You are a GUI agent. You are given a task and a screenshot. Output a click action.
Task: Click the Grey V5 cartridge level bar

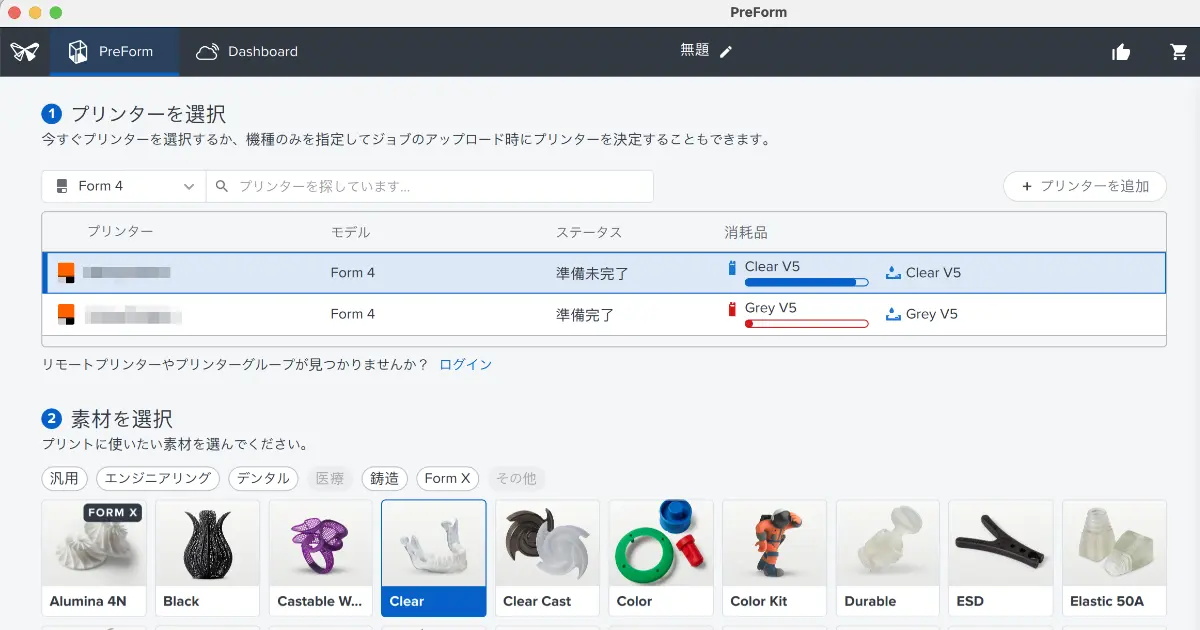[x=806, y=324]
